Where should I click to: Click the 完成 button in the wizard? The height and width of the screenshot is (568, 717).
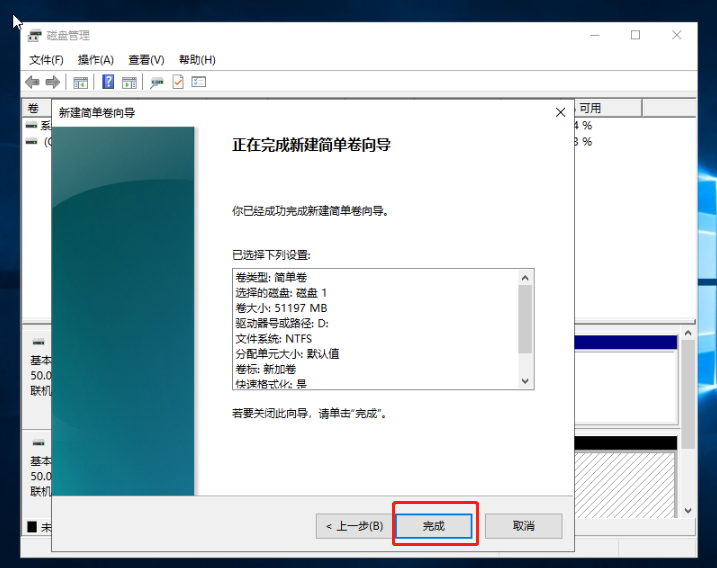pos(433,526)
